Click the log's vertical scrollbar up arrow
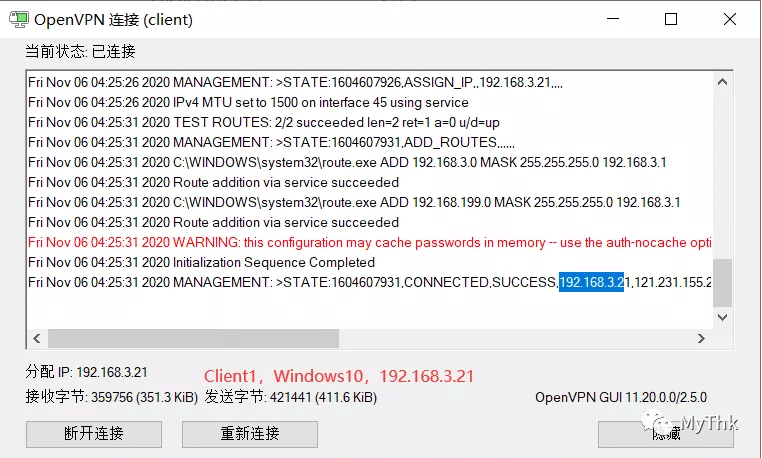Image resolution: width=762 pixels, height=458 pixels. click(722, 82)
